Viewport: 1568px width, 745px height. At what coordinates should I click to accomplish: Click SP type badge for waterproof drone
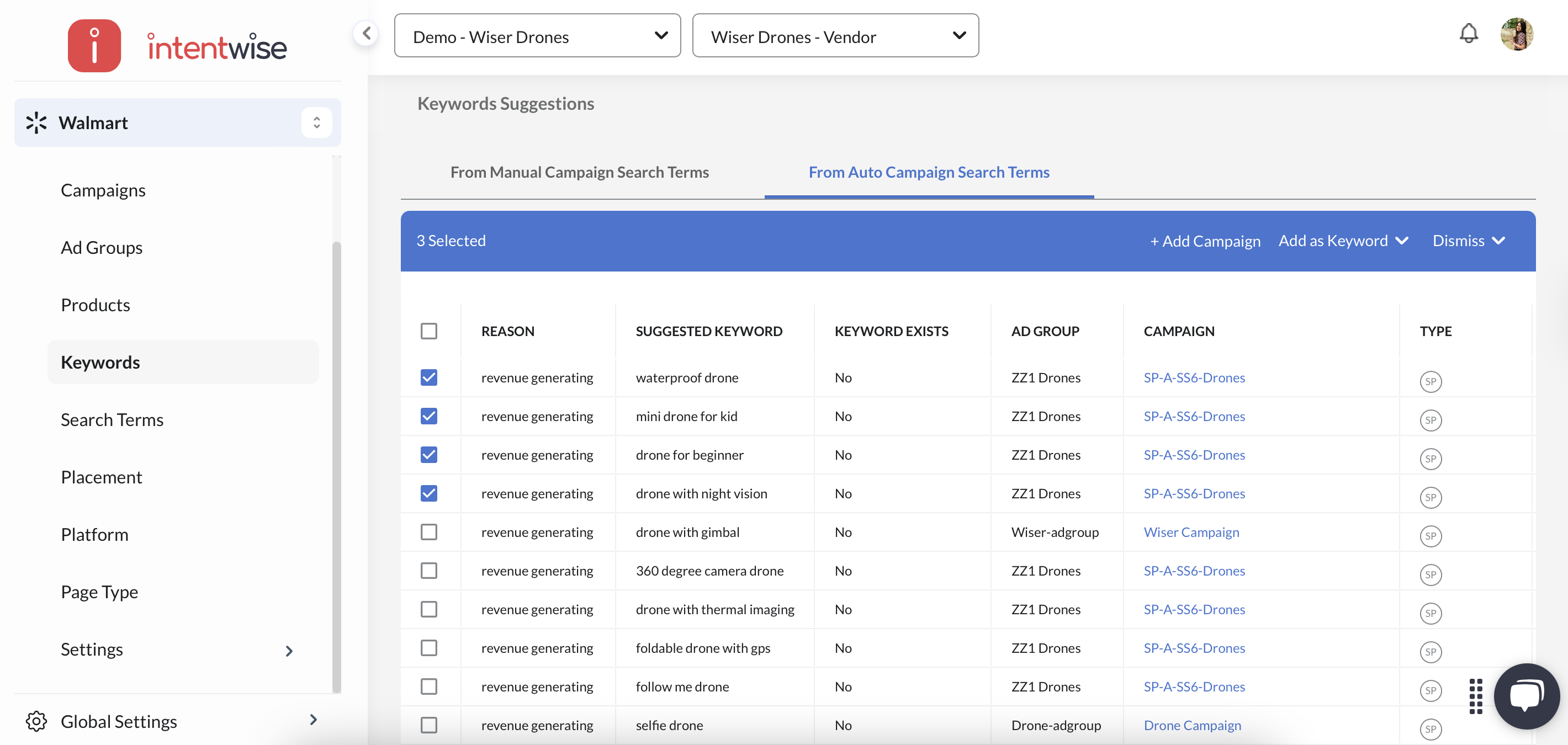[1431, 381]
